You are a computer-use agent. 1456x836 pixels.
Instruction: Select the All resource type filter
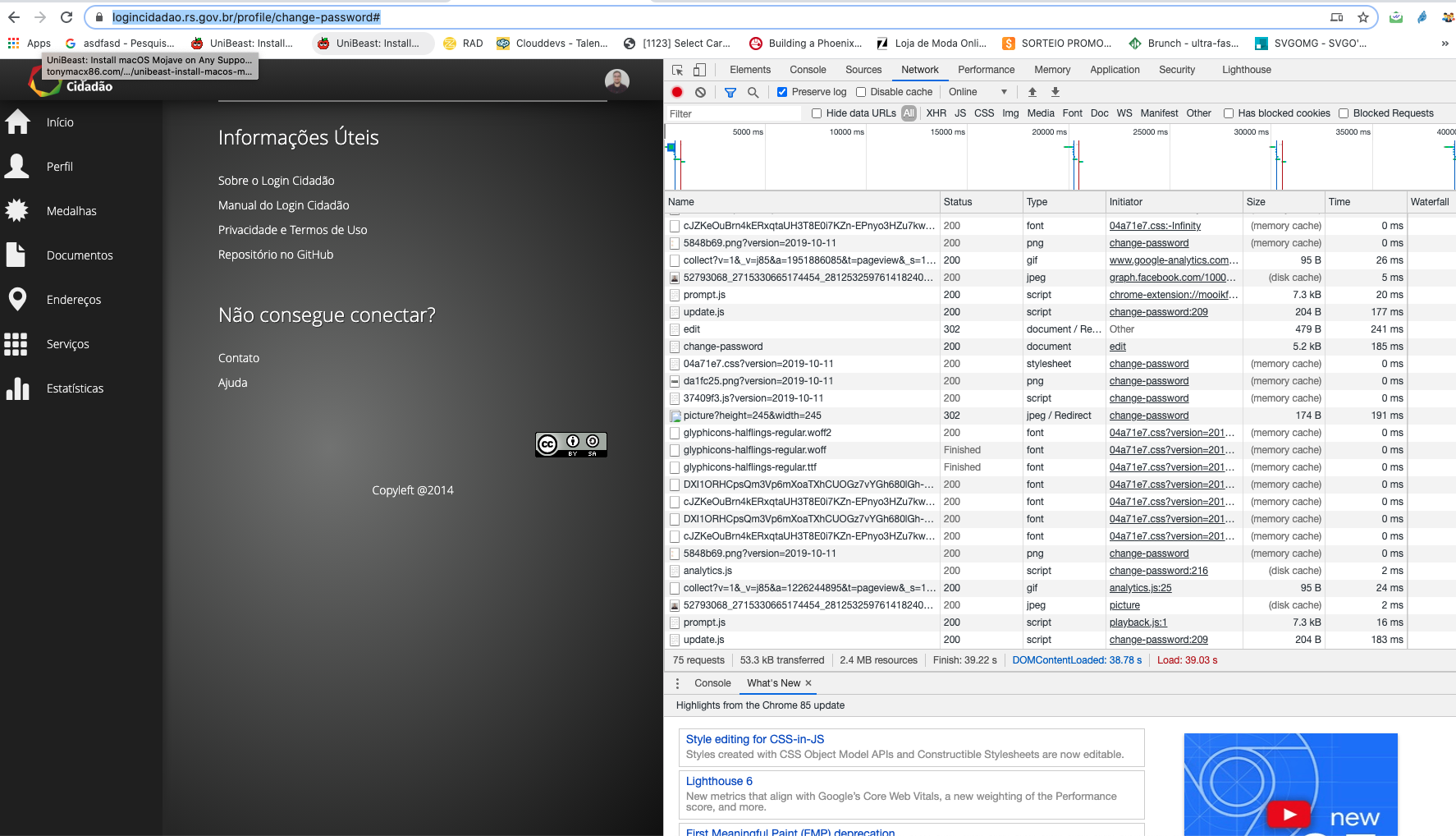click(909, 113)
